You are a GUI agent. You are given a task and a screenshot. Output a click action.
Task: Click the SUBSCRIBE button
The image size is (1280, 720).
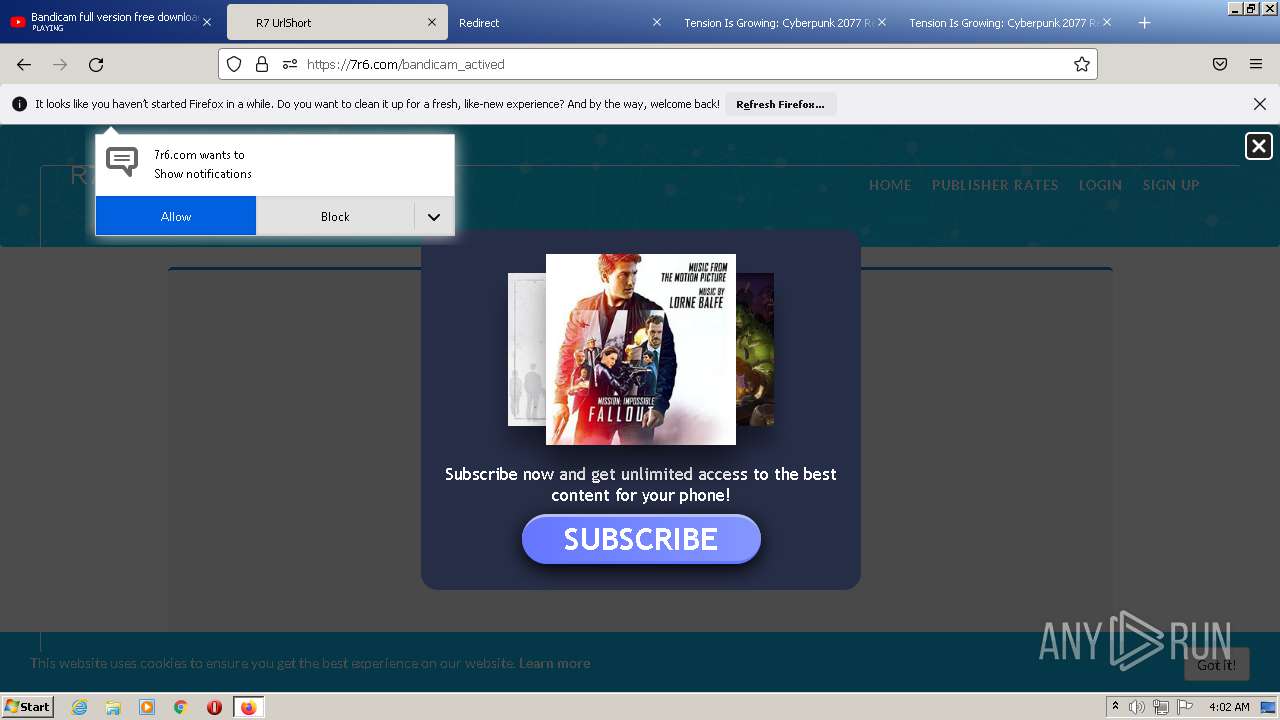[x=641, y=539]
